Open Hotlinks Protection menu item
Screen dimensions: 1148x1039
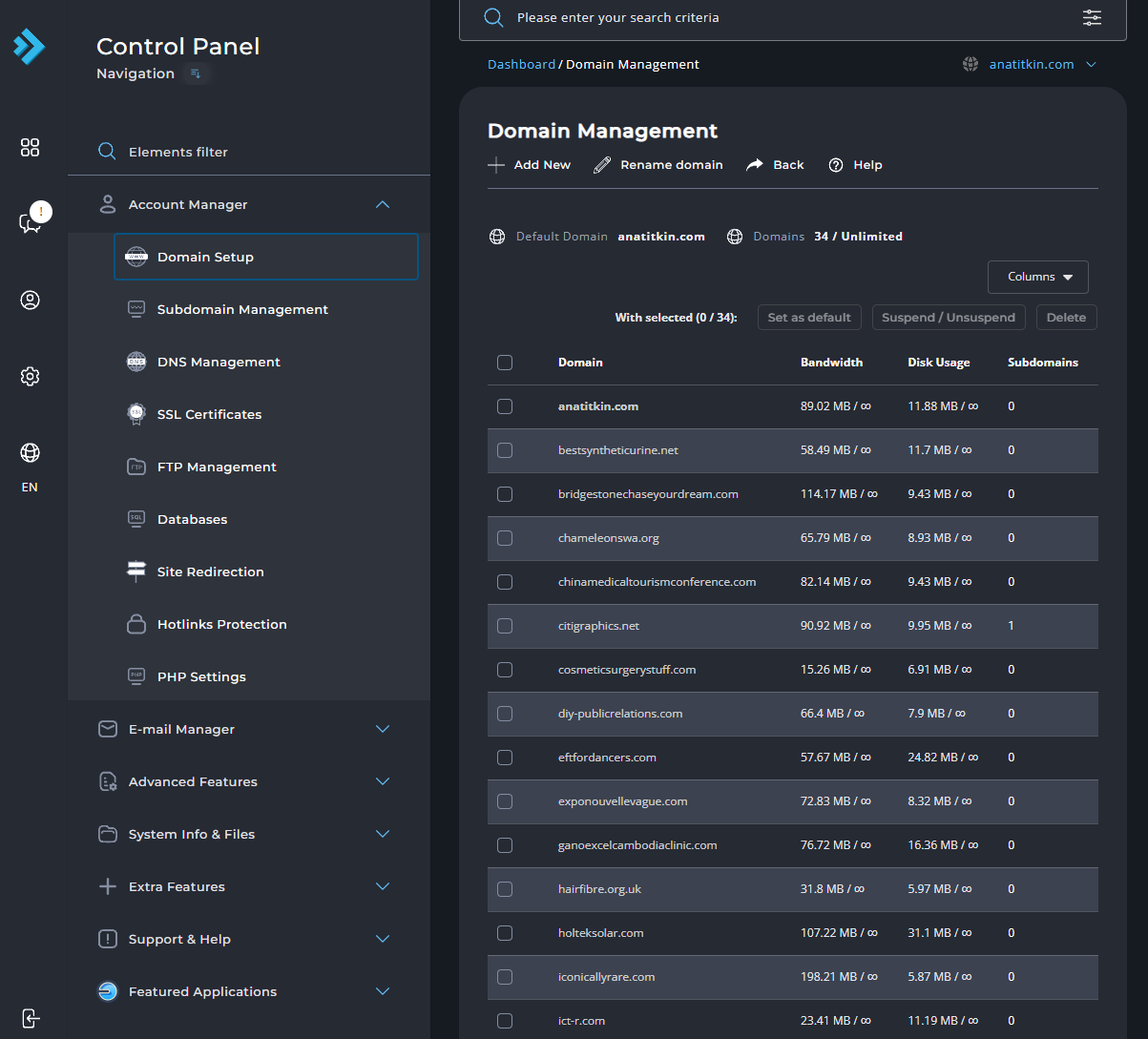pos(266,624)
